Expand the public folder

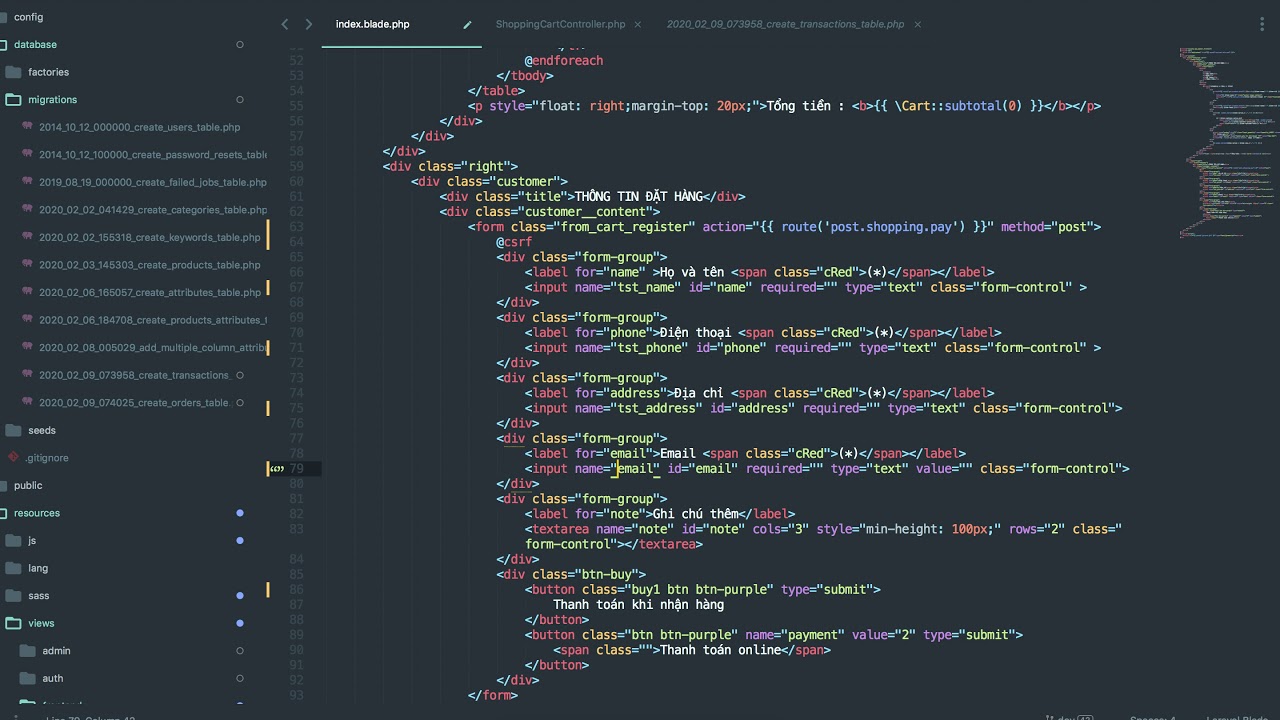pos(28,485)
